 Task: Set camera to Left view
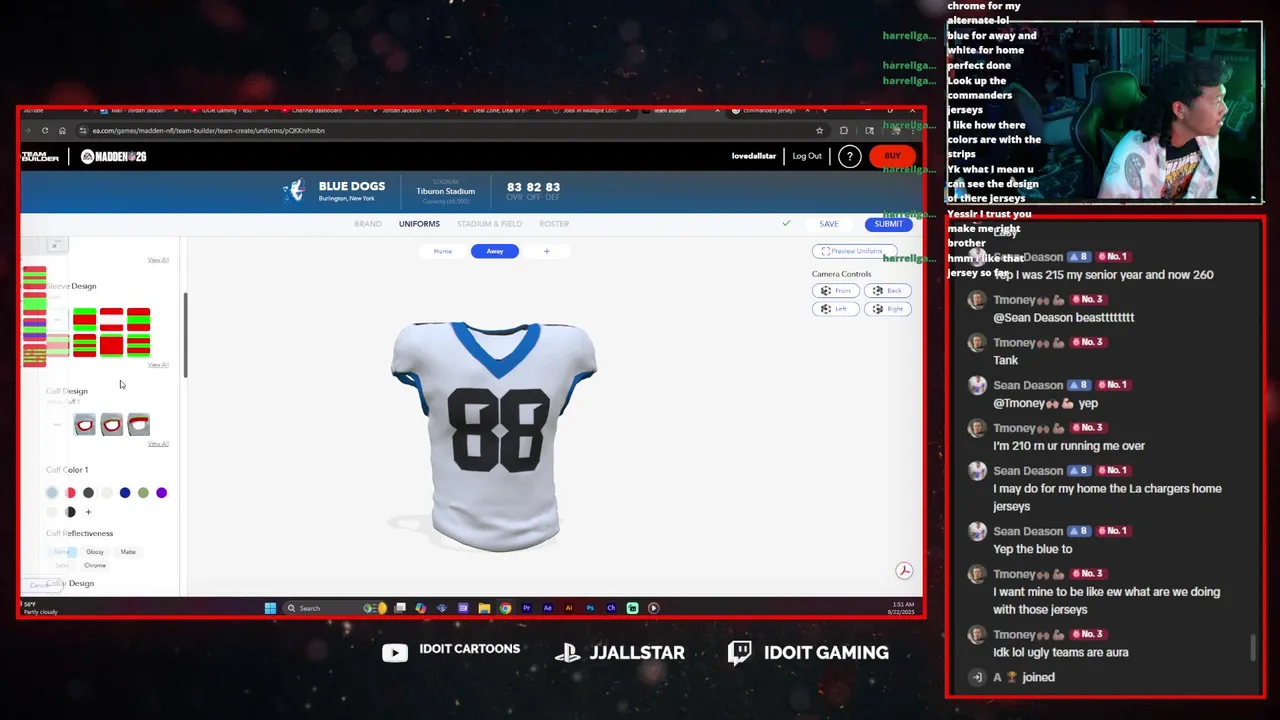coord(836,309)
